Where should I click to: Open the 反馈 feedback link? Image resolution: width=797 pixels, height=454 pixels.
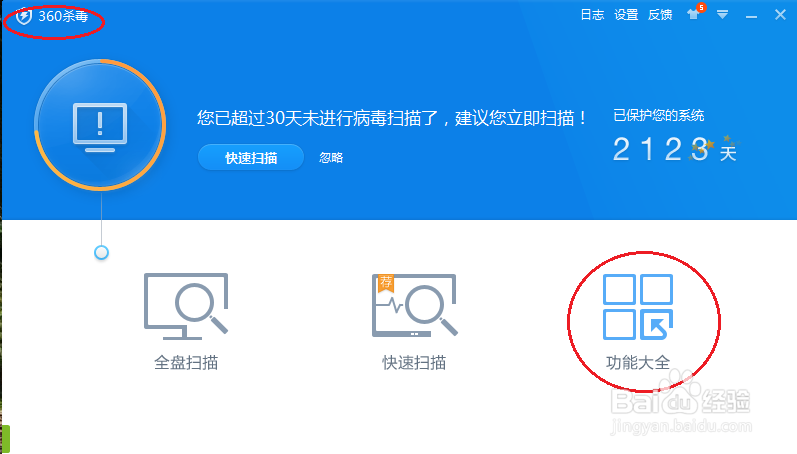(x=660, y=15)
